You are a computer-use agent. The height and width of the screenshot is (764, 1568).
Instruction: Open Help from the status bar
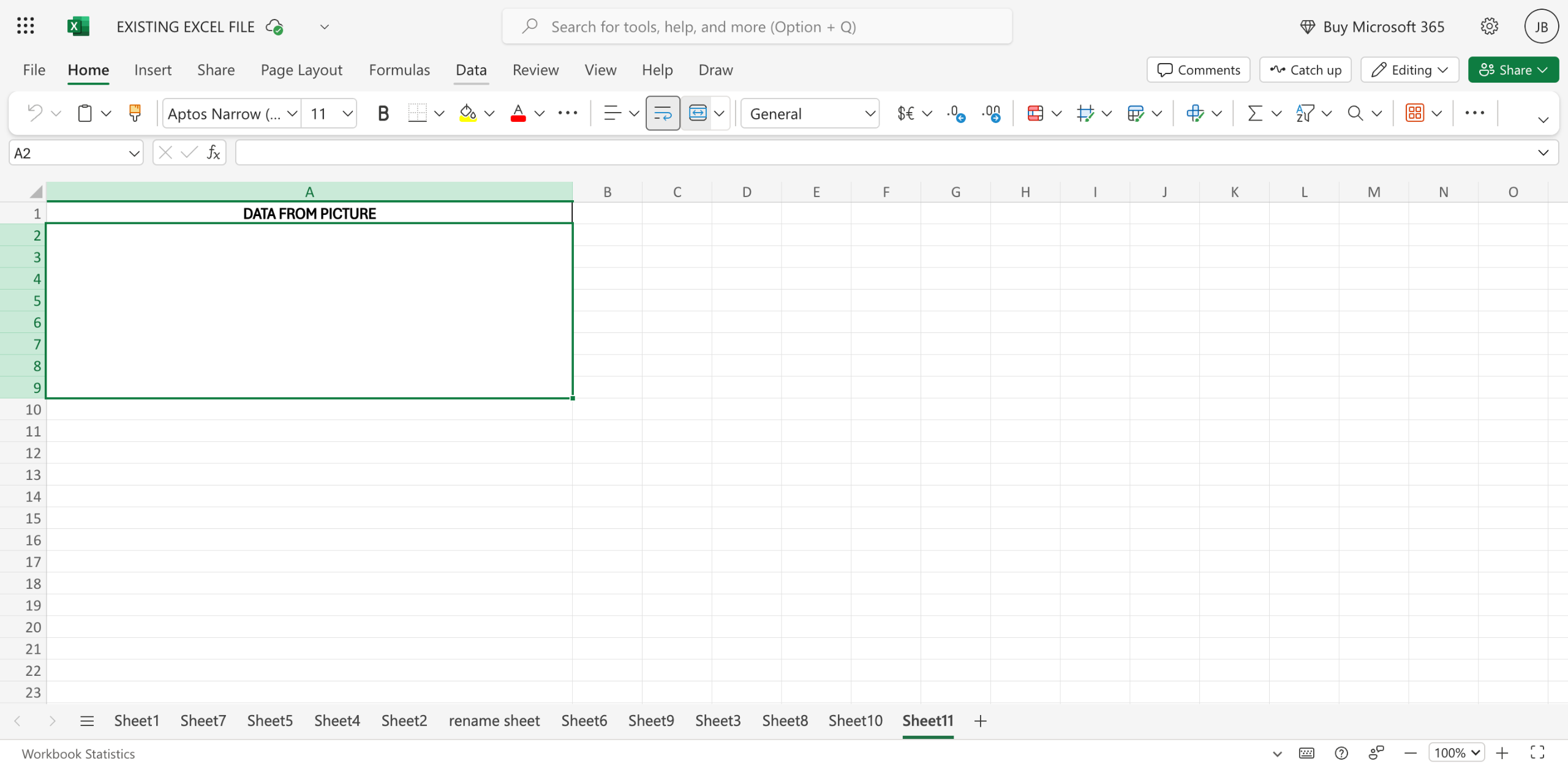[x=1341, y=752]
